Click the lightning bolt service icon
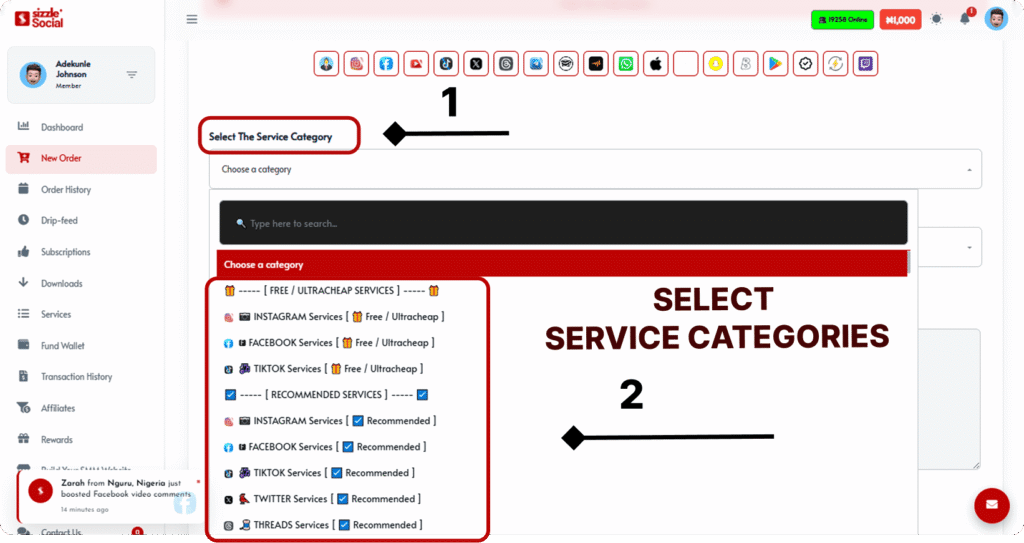This screenshot has width=1024, height=543. coord(835,63)
